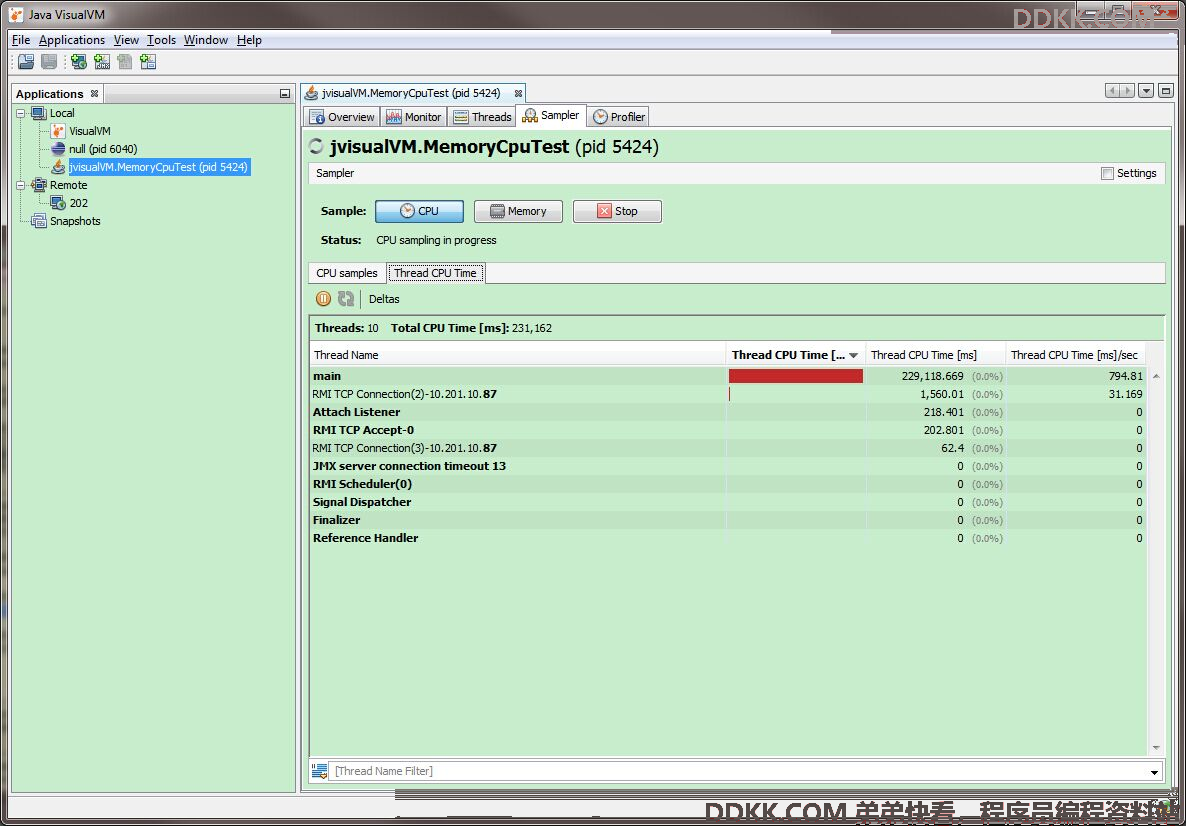1186x826 pixels.
Task: Collapse the Local tree node
Action: [21, 113]
